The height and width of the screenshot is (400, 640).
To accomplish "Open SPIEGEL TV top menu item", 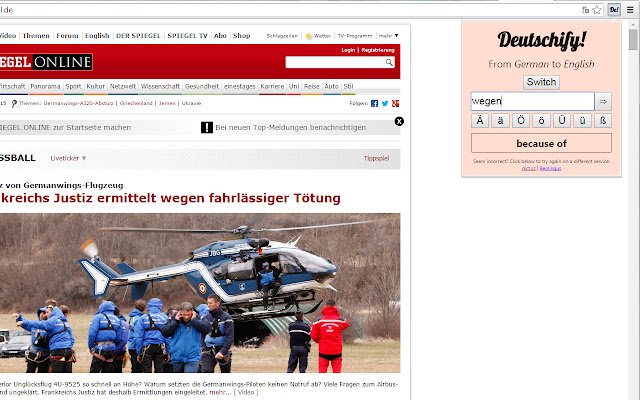I will [x=187, y=36].
